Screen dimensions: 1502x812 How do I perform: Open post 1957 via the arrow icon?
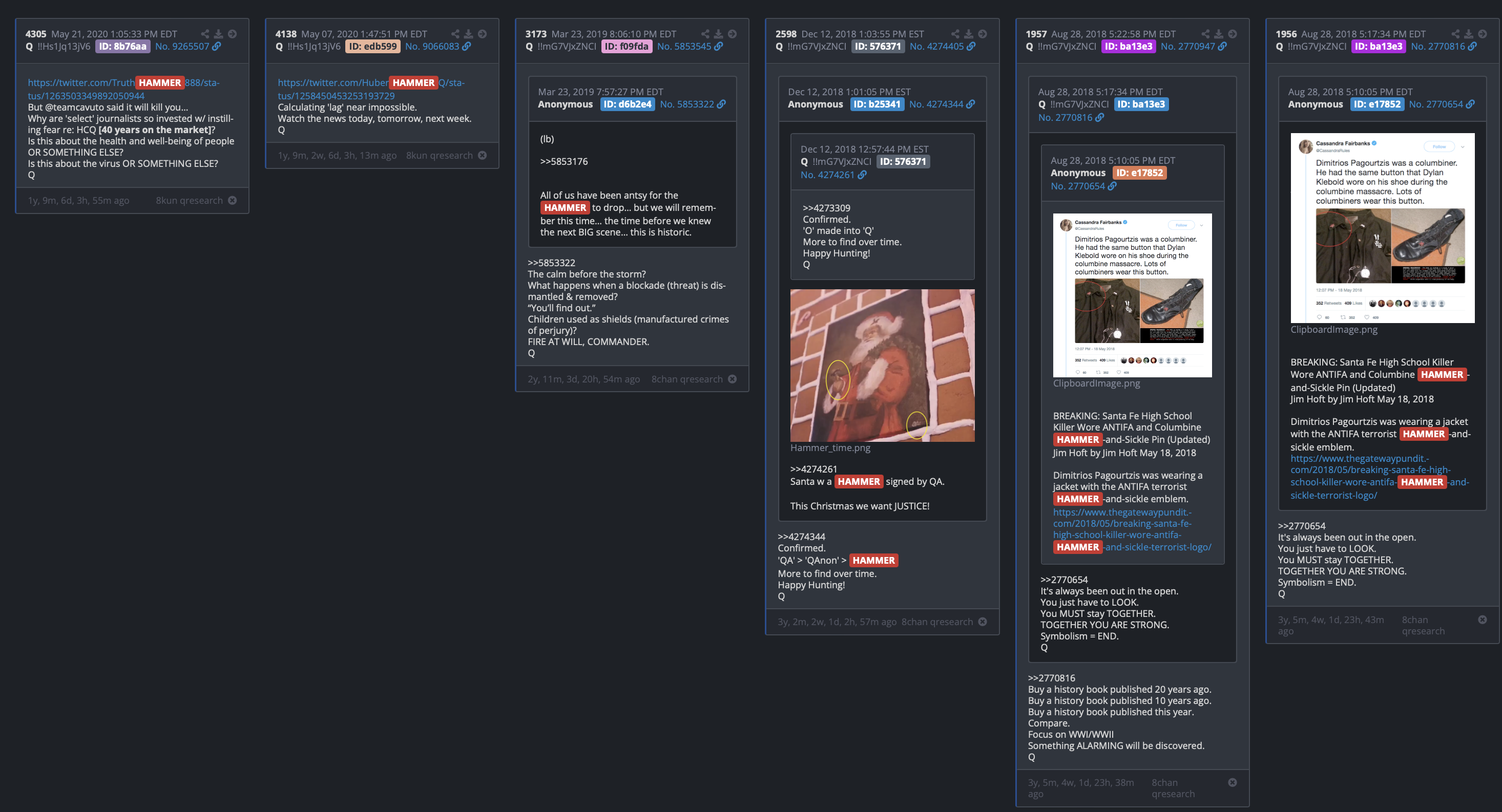pyautogui.click(x=1233, y=34)
